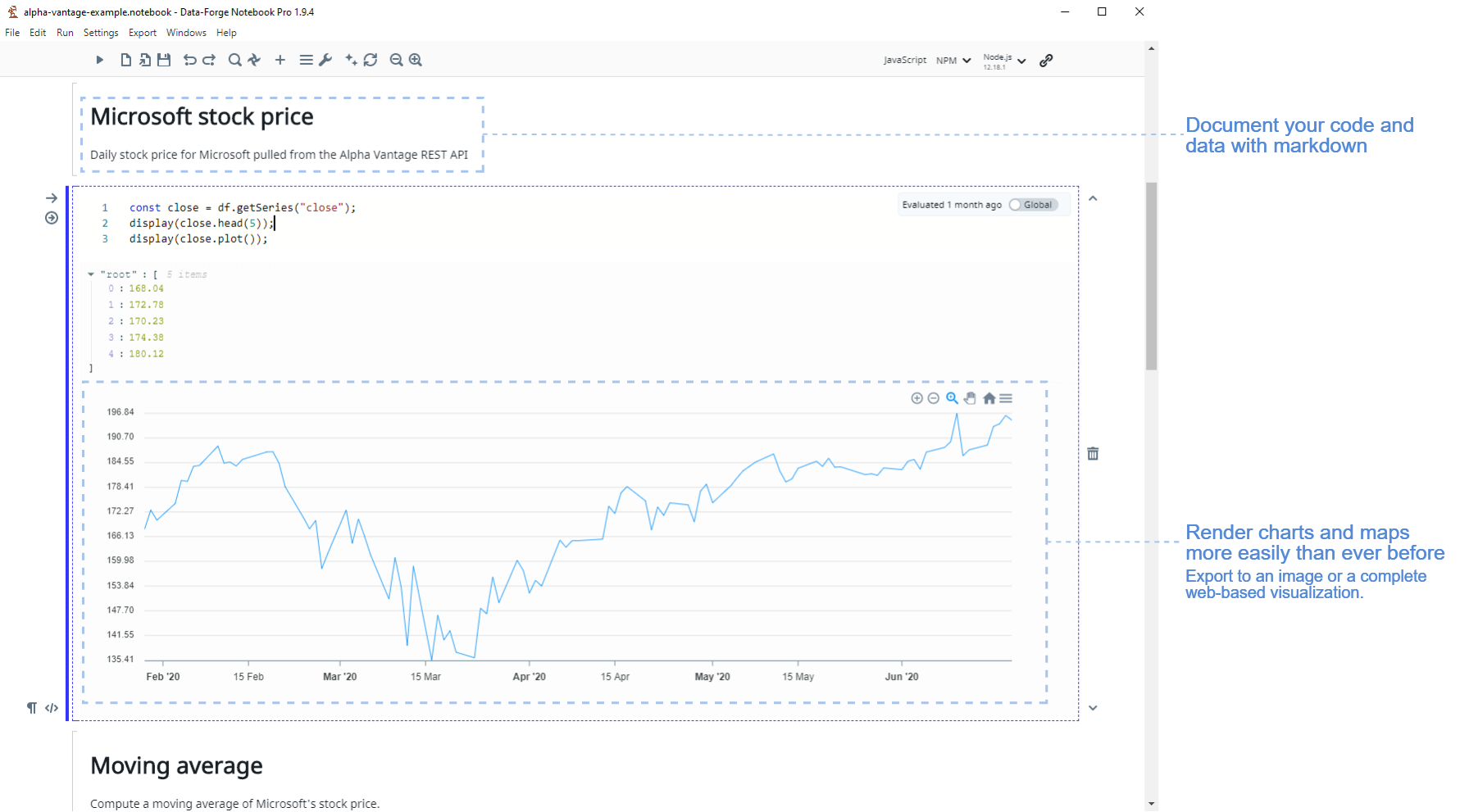Switch cell to code mode
This screenshot has width=1460, height=812.
[x=52, y=708]
